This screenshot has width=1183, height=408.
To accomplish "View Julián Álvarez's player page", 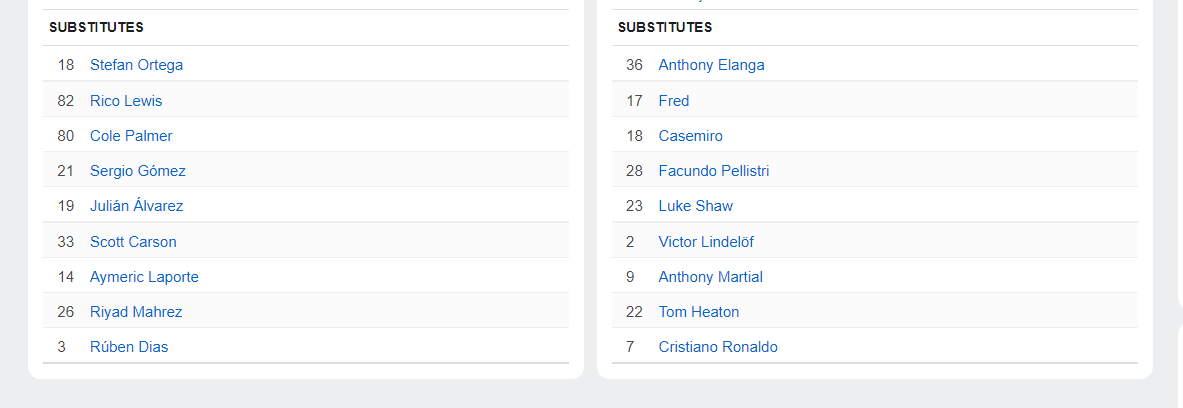I will (136, 206).
